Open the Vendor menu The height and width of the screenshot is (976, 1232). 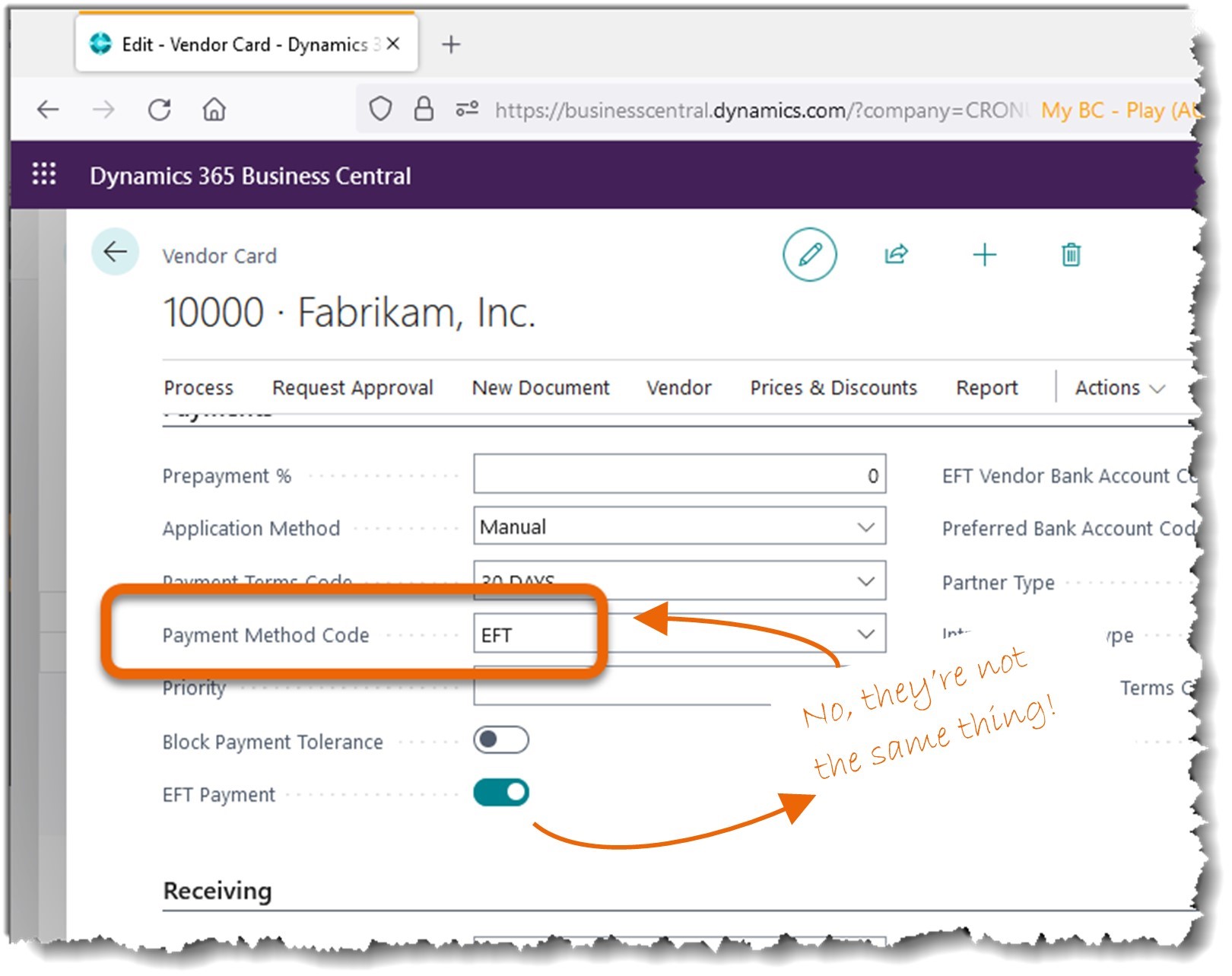pos(678,388)
